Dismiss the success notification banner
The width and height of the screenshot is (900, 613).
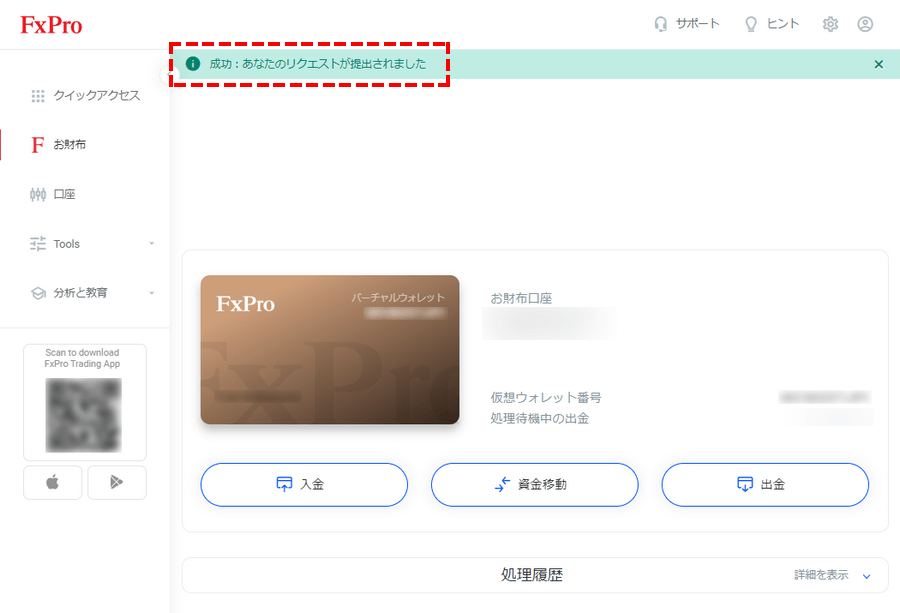[878, 64]
